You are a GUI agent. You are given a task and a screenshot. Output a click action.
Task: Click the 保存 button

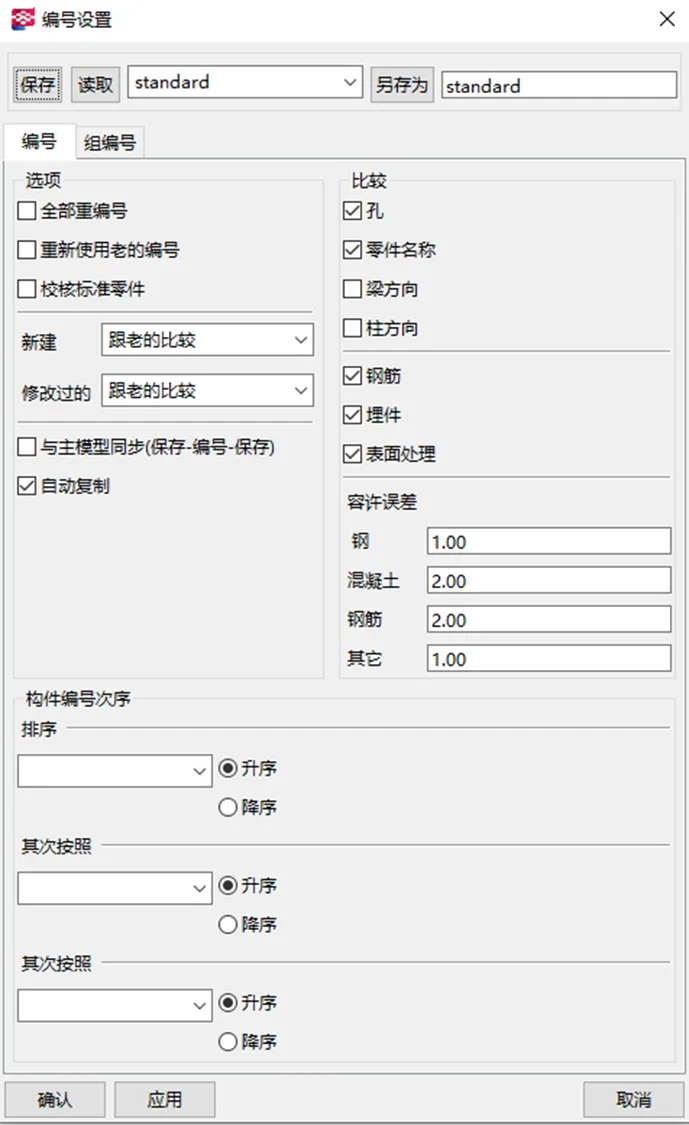click(38, 85)
